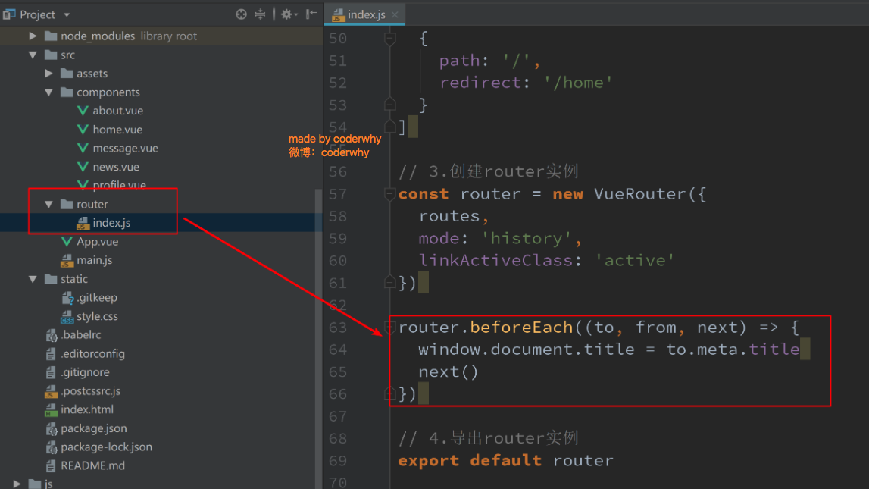This screenshot has height=489, width=869.
Task: Select .babelrc file
Action: click(x=81, y=335)
